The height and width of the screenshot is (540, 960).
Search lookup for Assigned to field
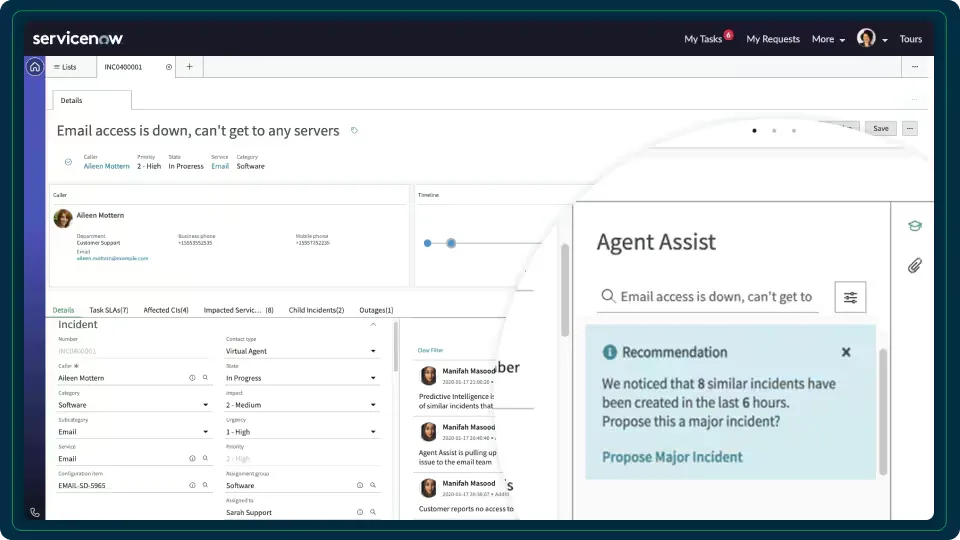point(373,512)
